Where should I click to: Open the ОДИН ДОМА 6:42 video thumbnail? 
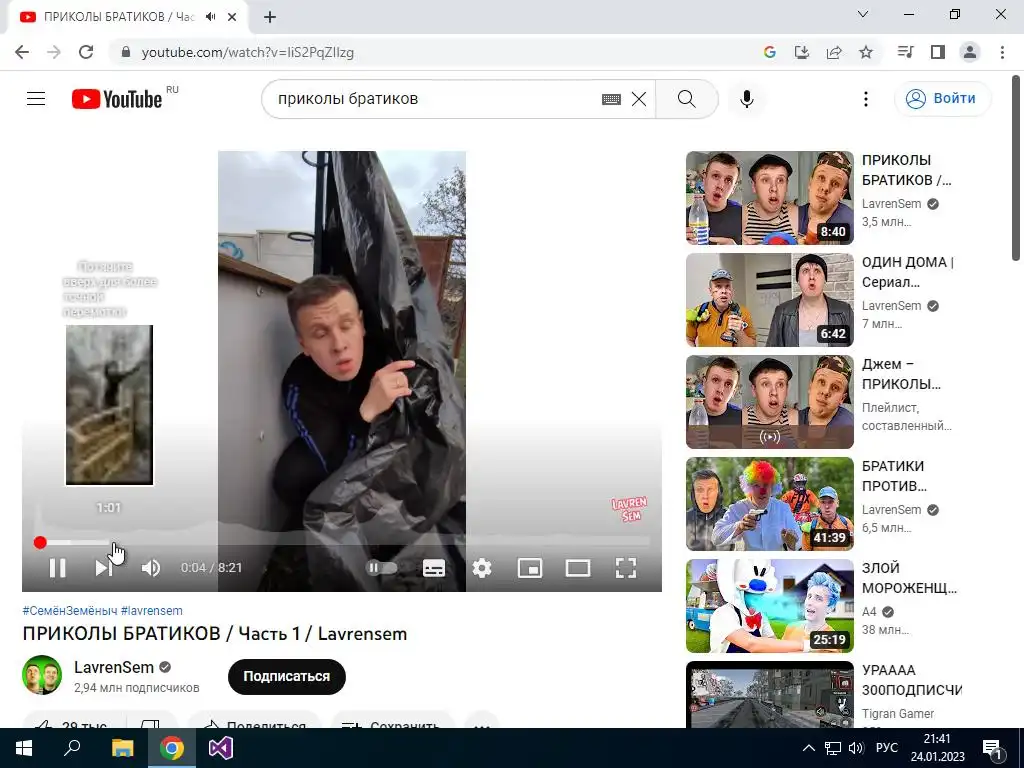click(x=769, y=300)
